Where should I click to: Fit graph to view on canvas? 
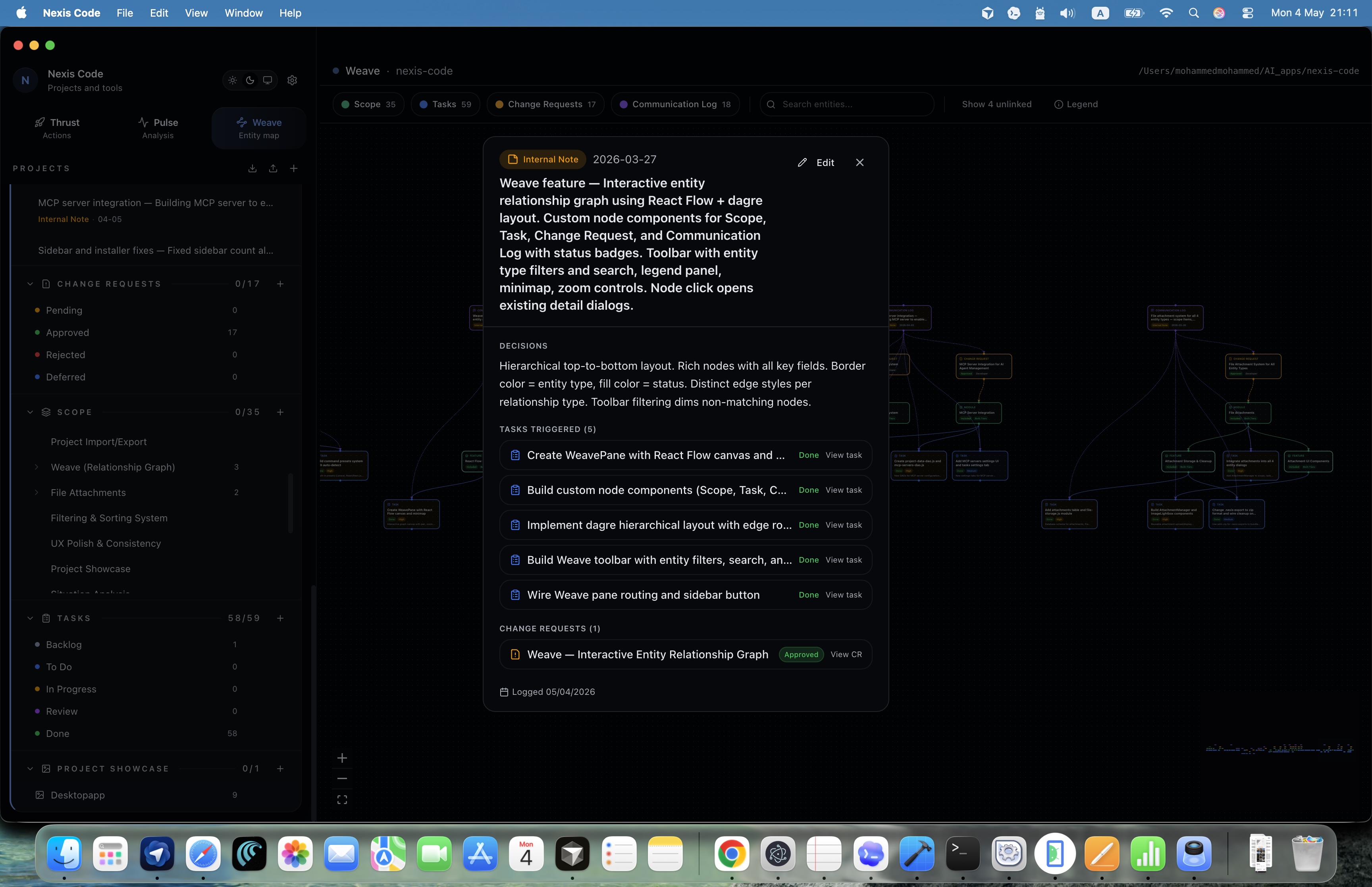342,800
